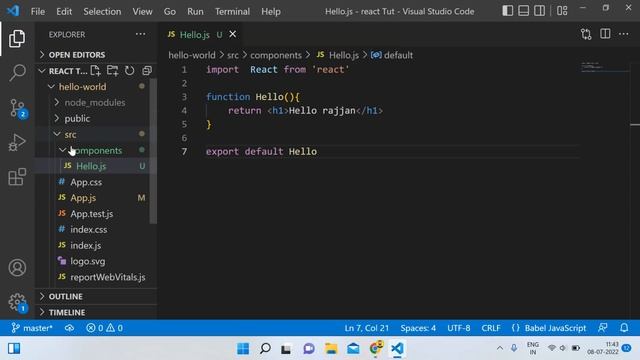Open customize layout icon
Viewport: 640px width, 360px height.
pos(562,11)
